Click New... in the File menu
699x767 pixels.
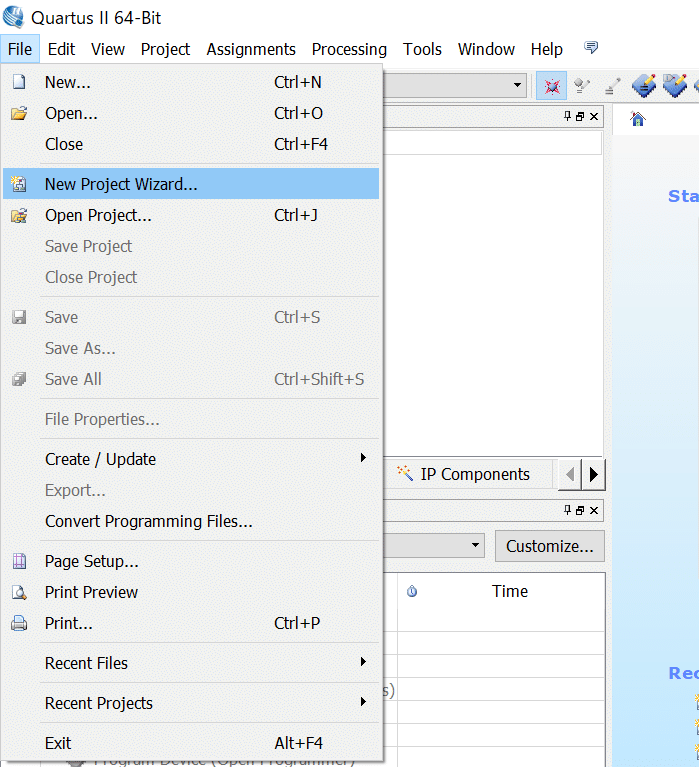[x=191, y=82]
